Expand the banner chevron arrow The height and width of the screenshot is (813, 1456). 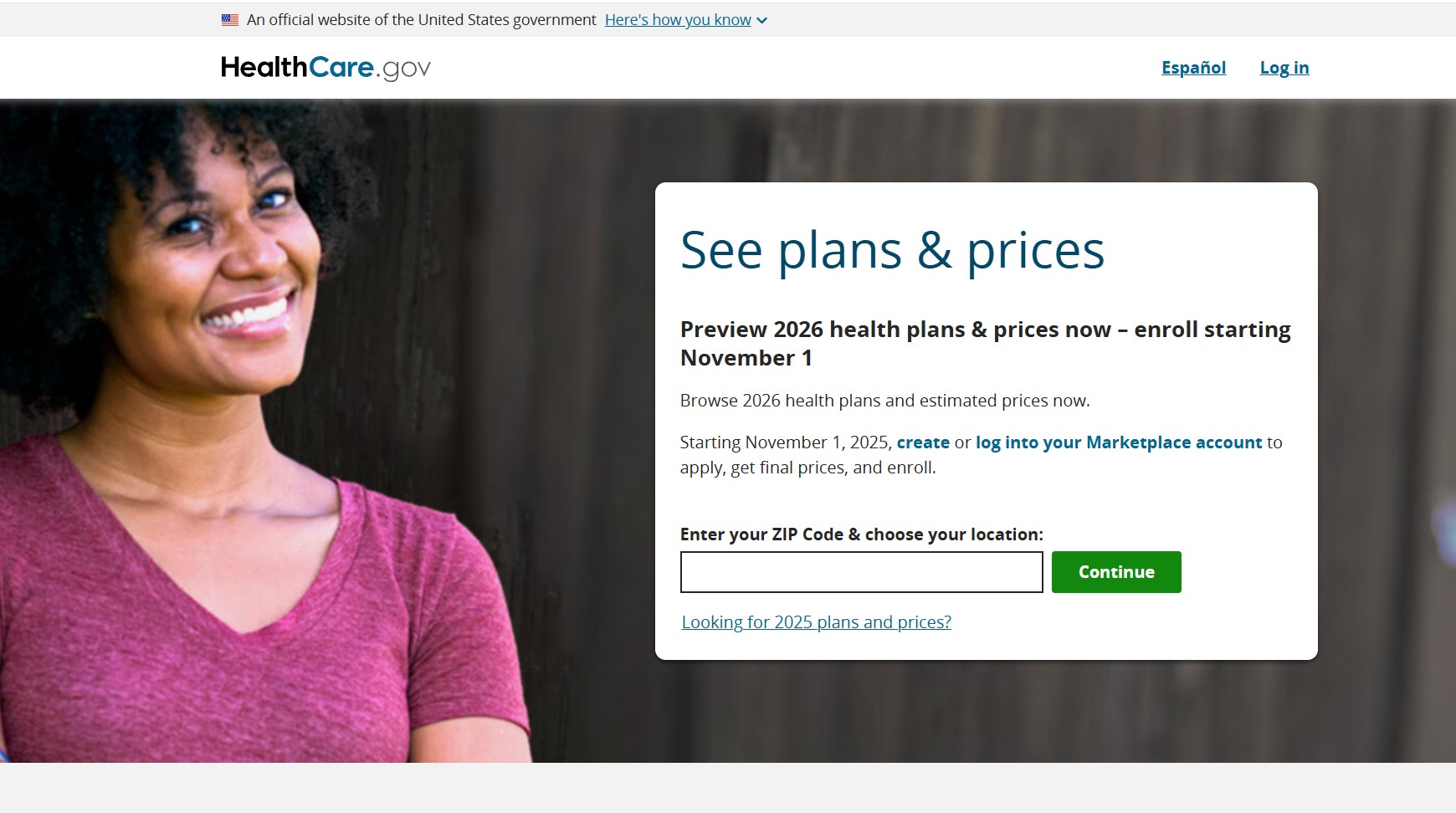[x=761, y=21]
